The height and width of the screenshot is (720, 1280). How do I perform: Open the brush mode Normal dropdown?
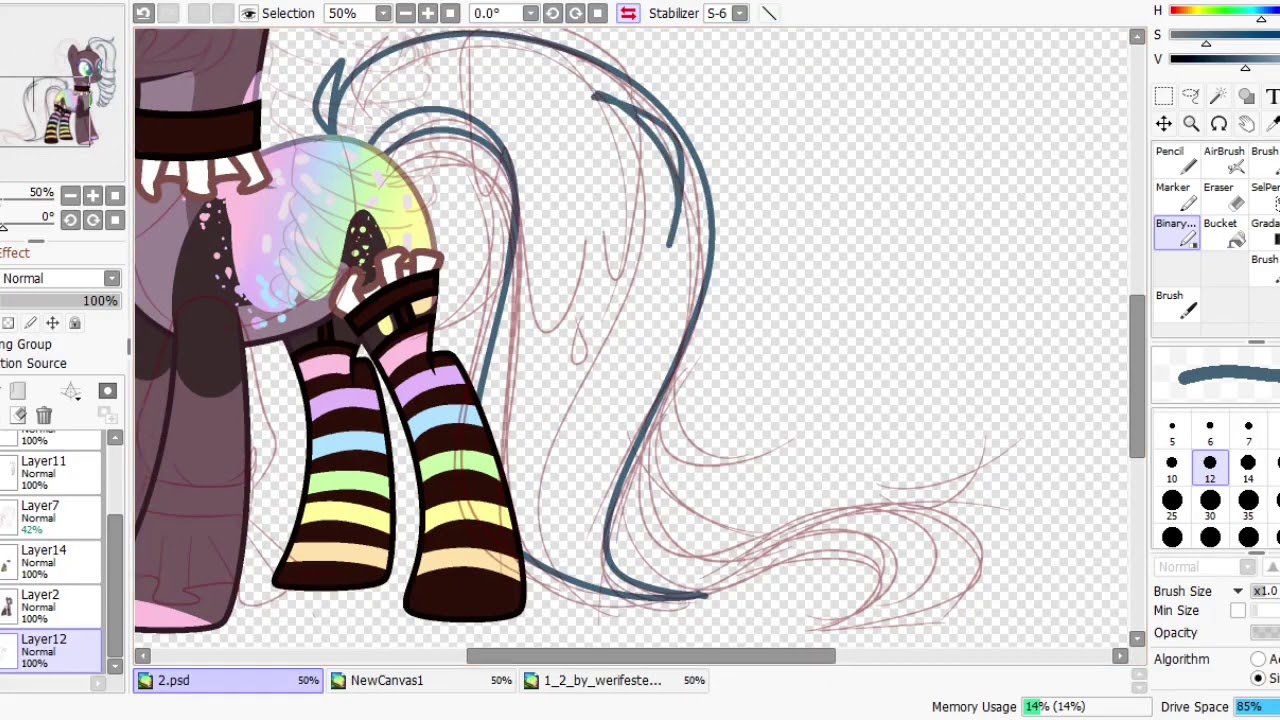(x=1206, y=567)
